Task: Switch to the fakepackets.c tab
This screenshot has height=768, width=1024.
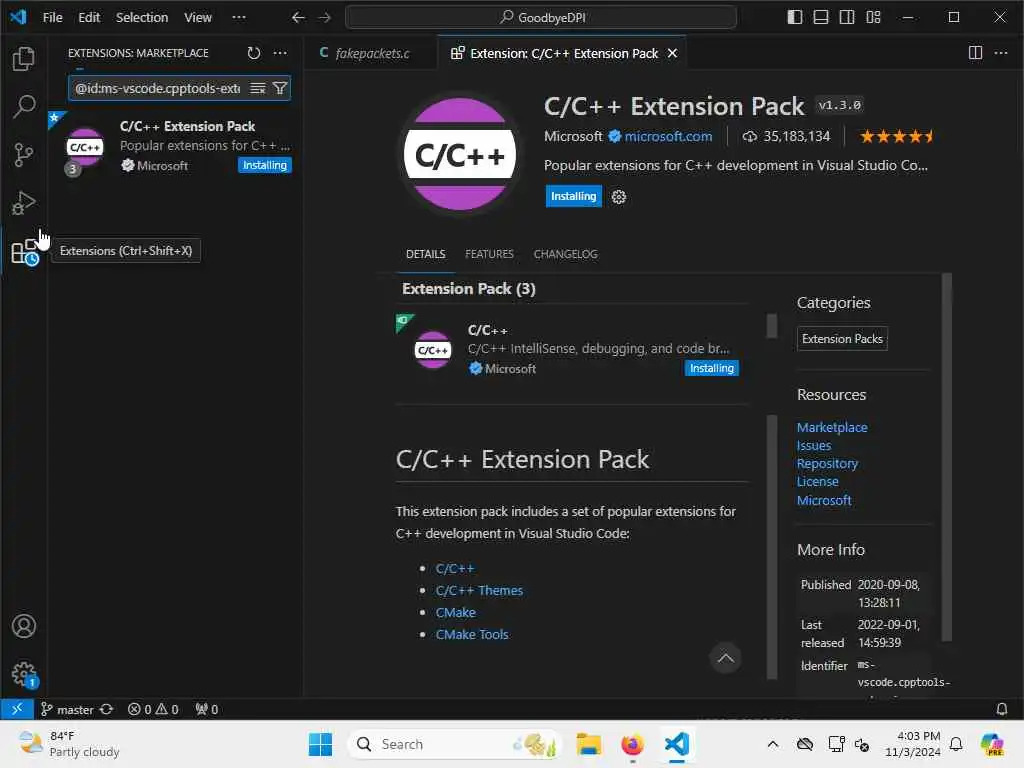Action: [x=371, y=53]
